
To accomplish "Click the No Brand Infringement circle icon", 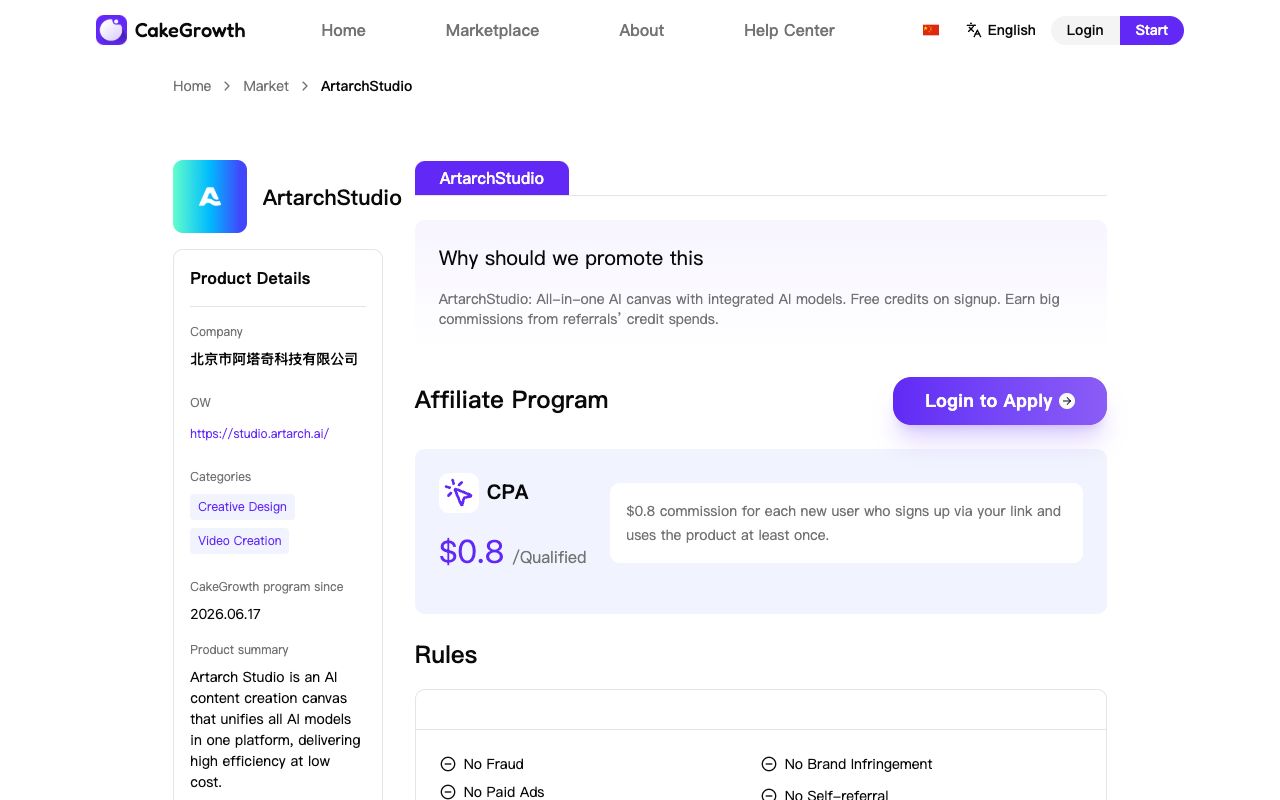I will click(x=769, y=764).
